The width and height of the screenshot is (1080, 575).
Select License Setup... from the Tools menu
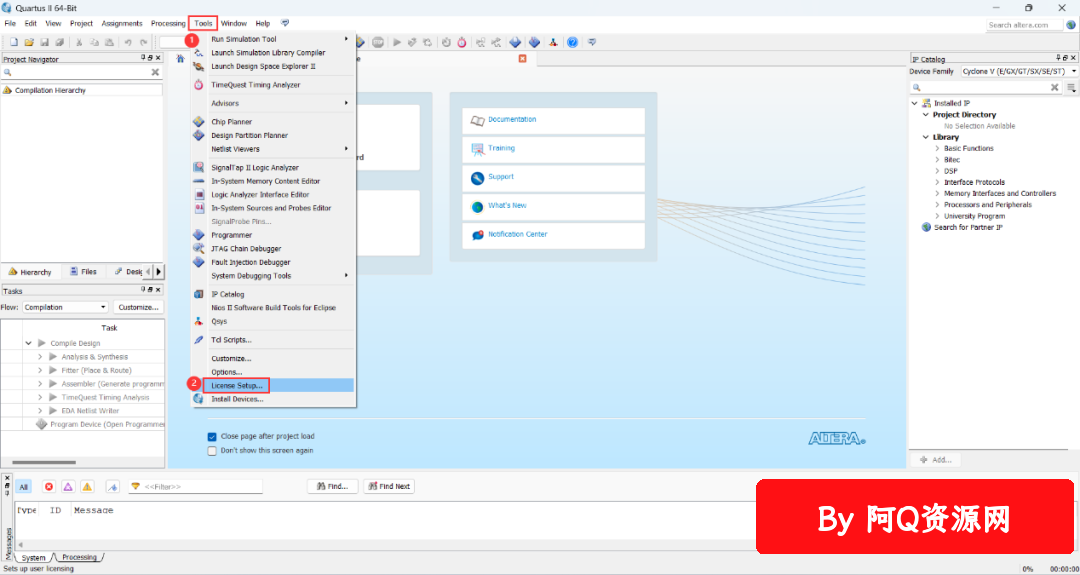pos(273,385)
